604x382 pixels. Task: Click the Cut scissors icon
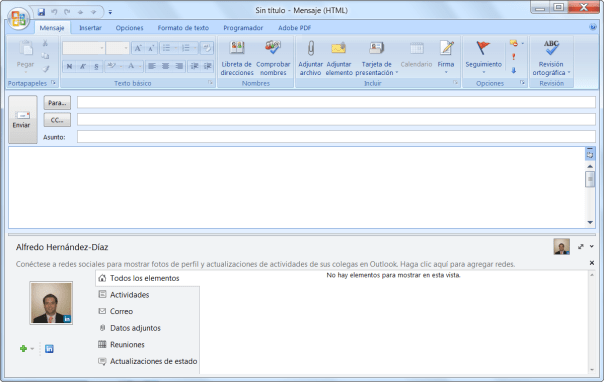(x=45, y=43)
